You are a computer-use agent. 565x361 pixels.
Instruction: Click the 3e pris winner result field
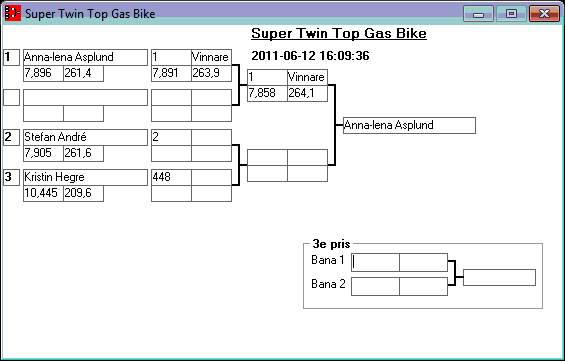(499, 277)
